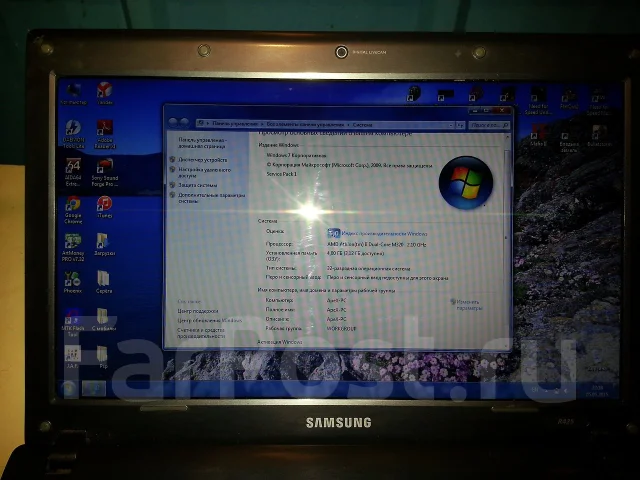Open Счетчики и средства производительности link
Screen dimensions: 640x480
click(201, 333)
